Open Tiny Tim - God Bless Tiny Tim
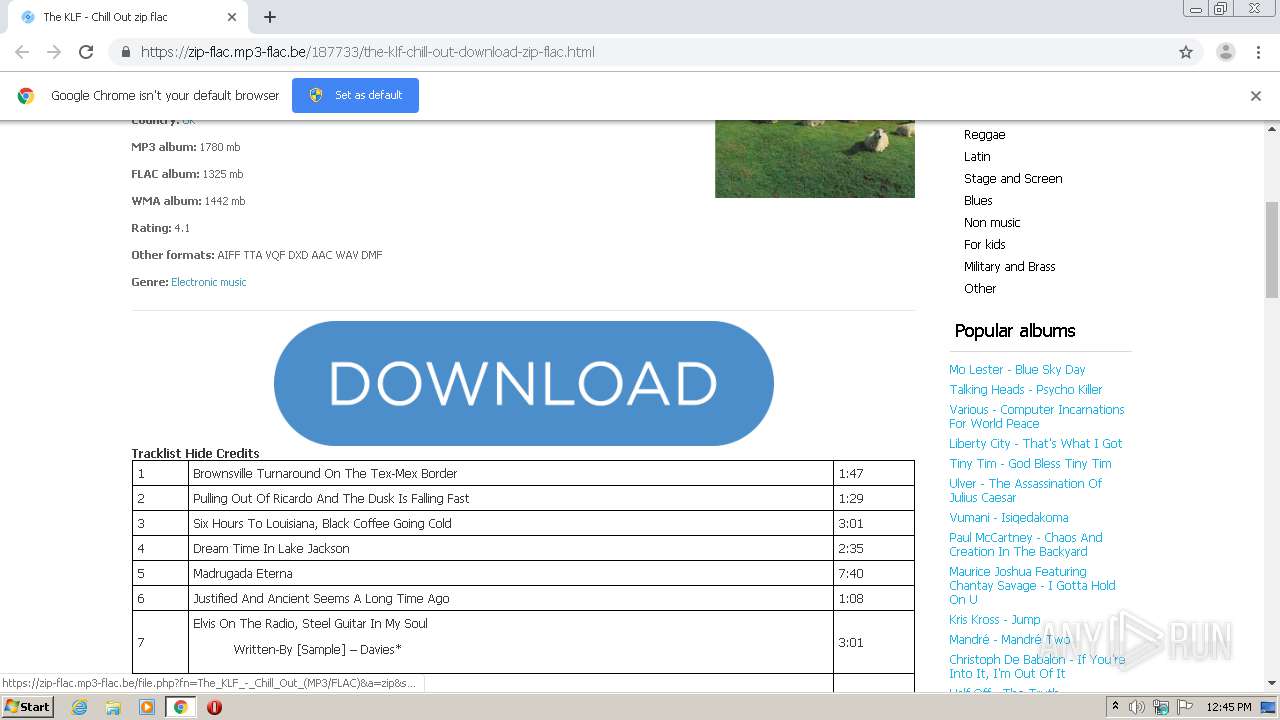Viewport: 1280px width, 720px height. 1030,463
